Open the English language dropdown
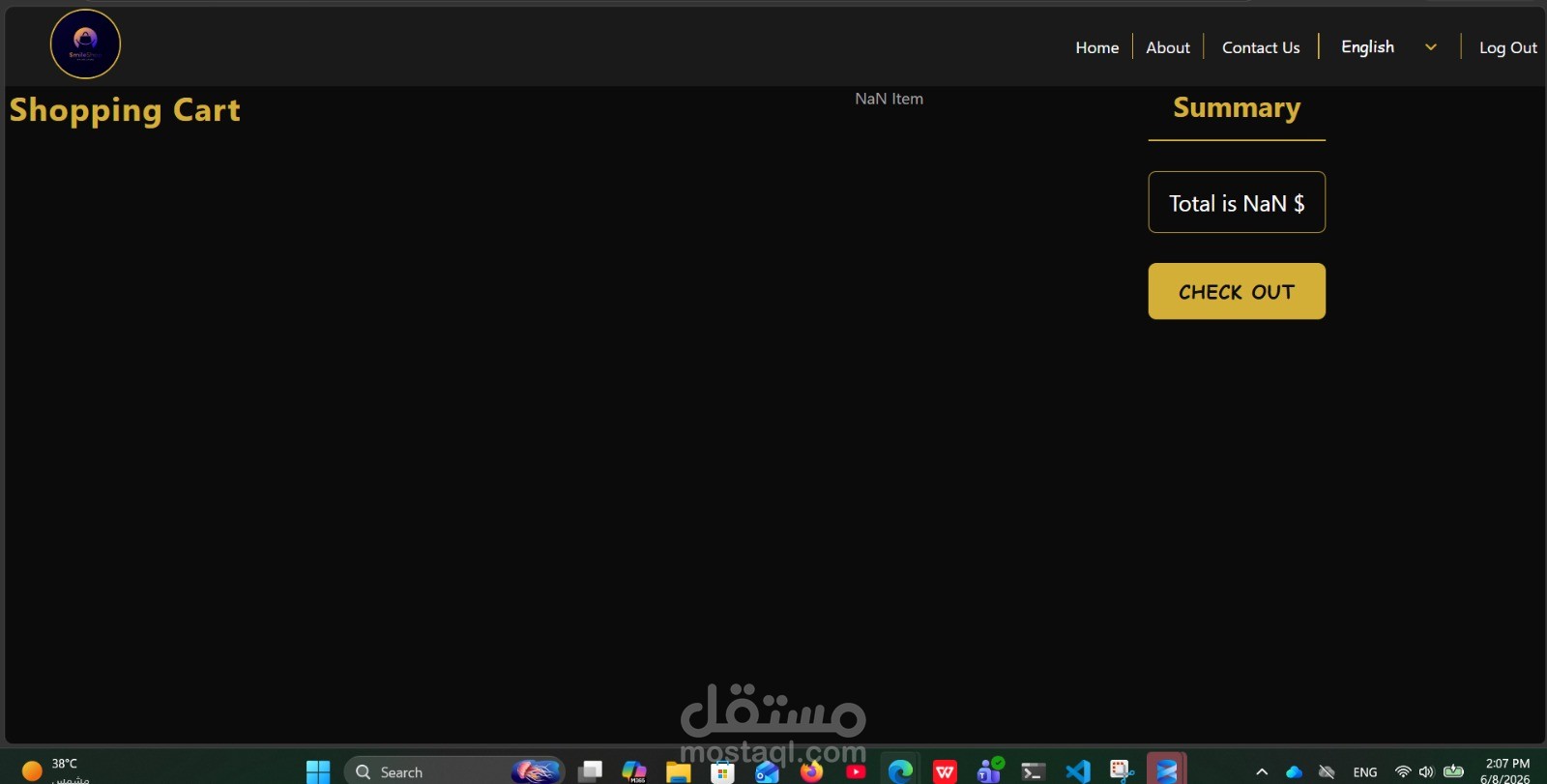The width and height of the screenshot is (1547, 784). [x=1388, y=46]
